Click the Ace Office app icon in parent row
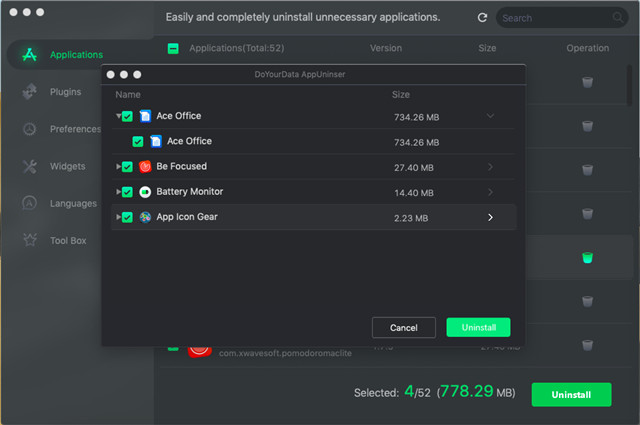This screenshot has height=425, width=640. point(145,116)
